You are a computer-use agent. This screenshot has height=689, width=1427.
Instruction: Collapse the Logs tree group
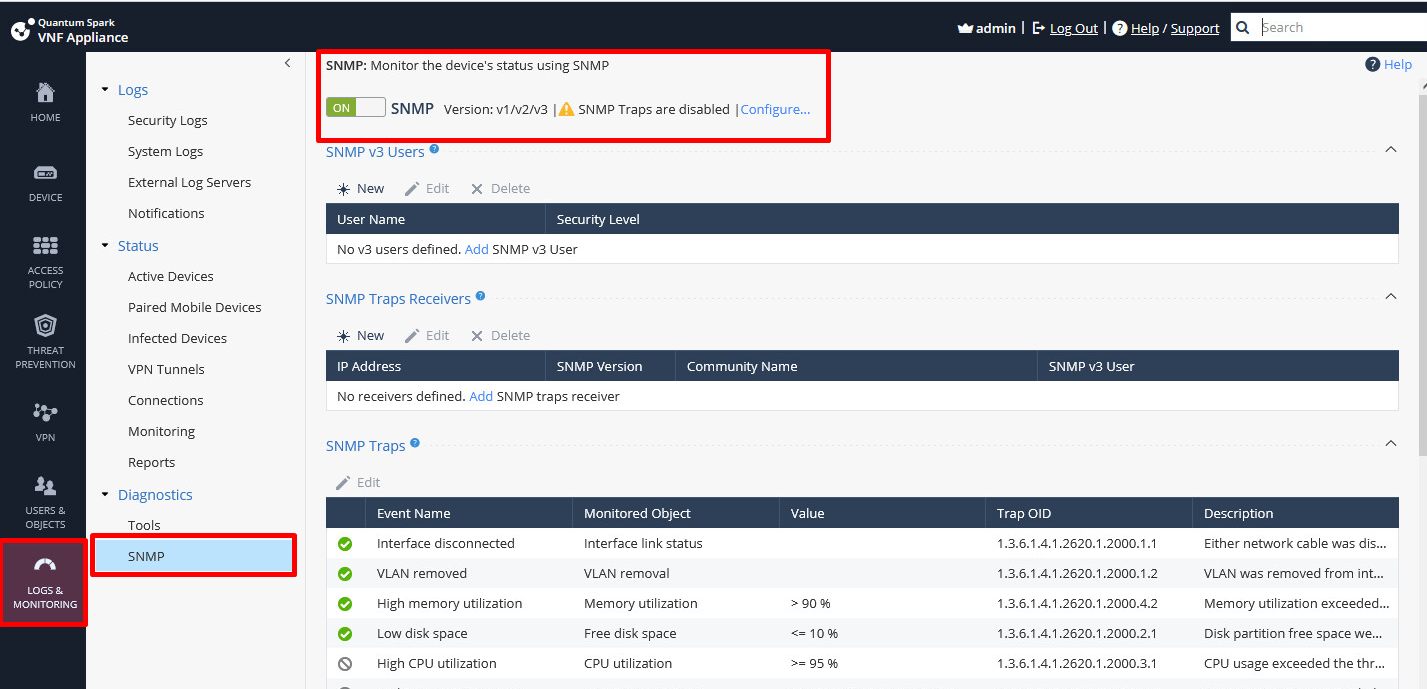[105, 90]
